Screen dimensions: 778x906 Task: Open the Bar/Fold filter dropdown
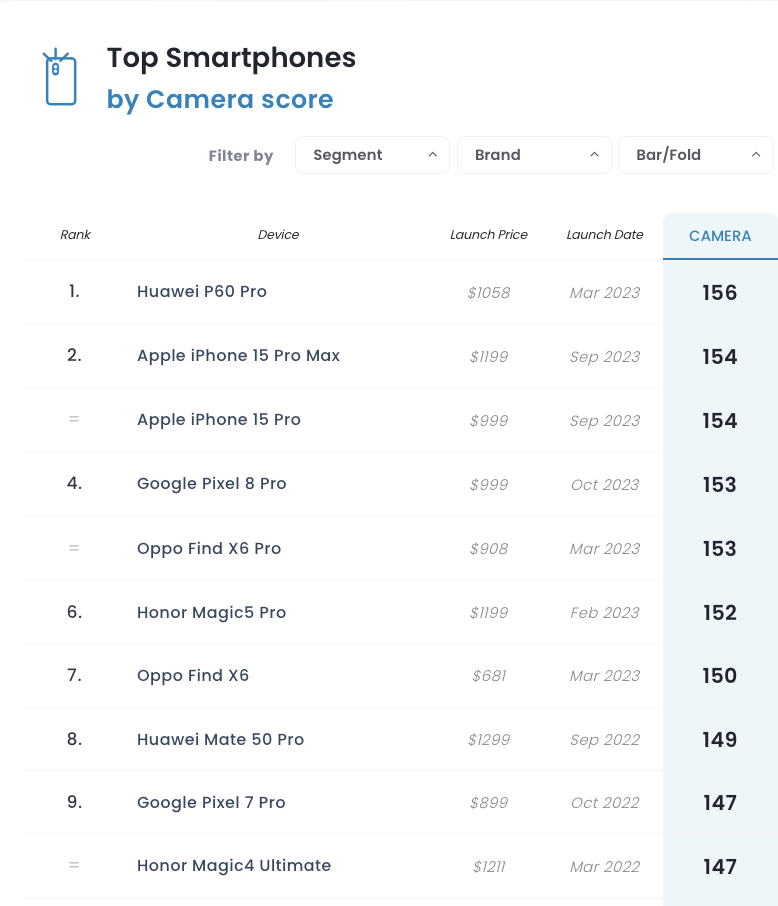point(696,155)
